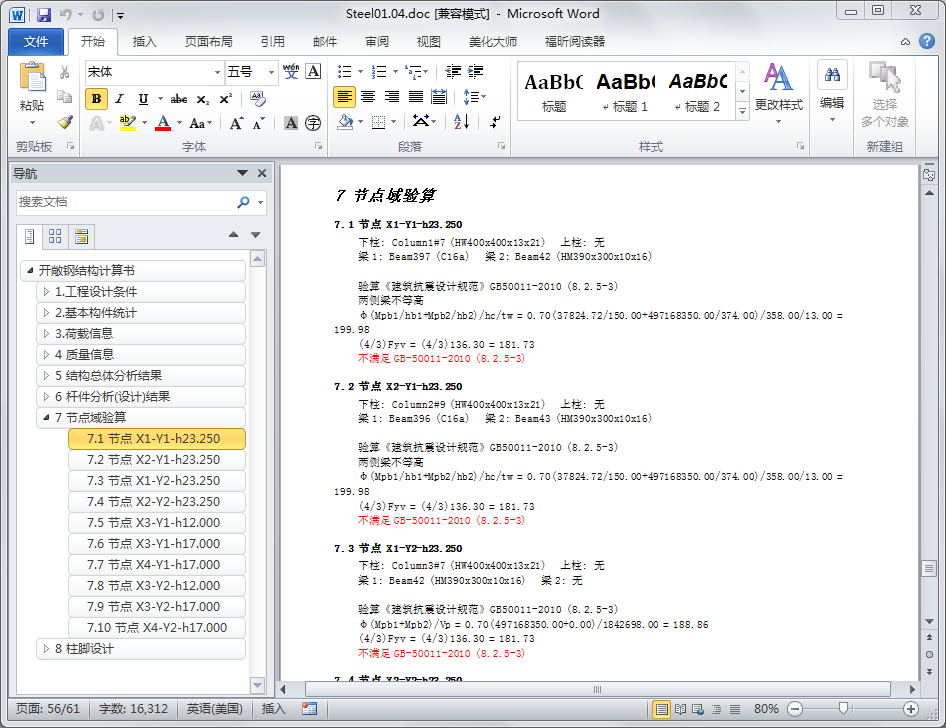946x728 pixels.
Task: Open the font size dropdown showing 五号
Action: (271, 72)
